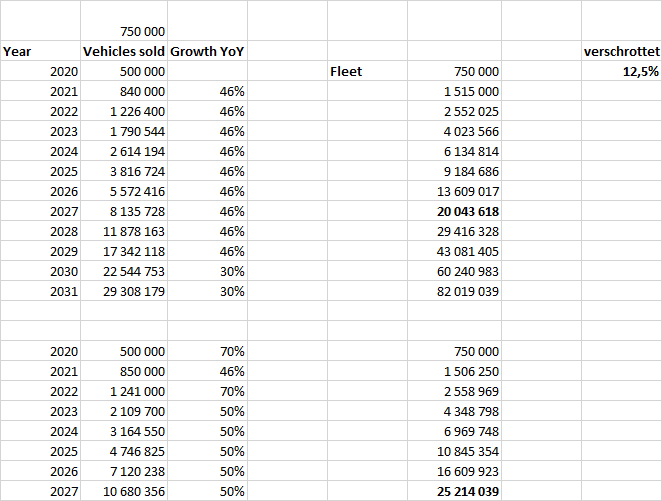Screen dimensions: 662x501
Task: Select the cell with 22 544 753
Action: point(123,272)
